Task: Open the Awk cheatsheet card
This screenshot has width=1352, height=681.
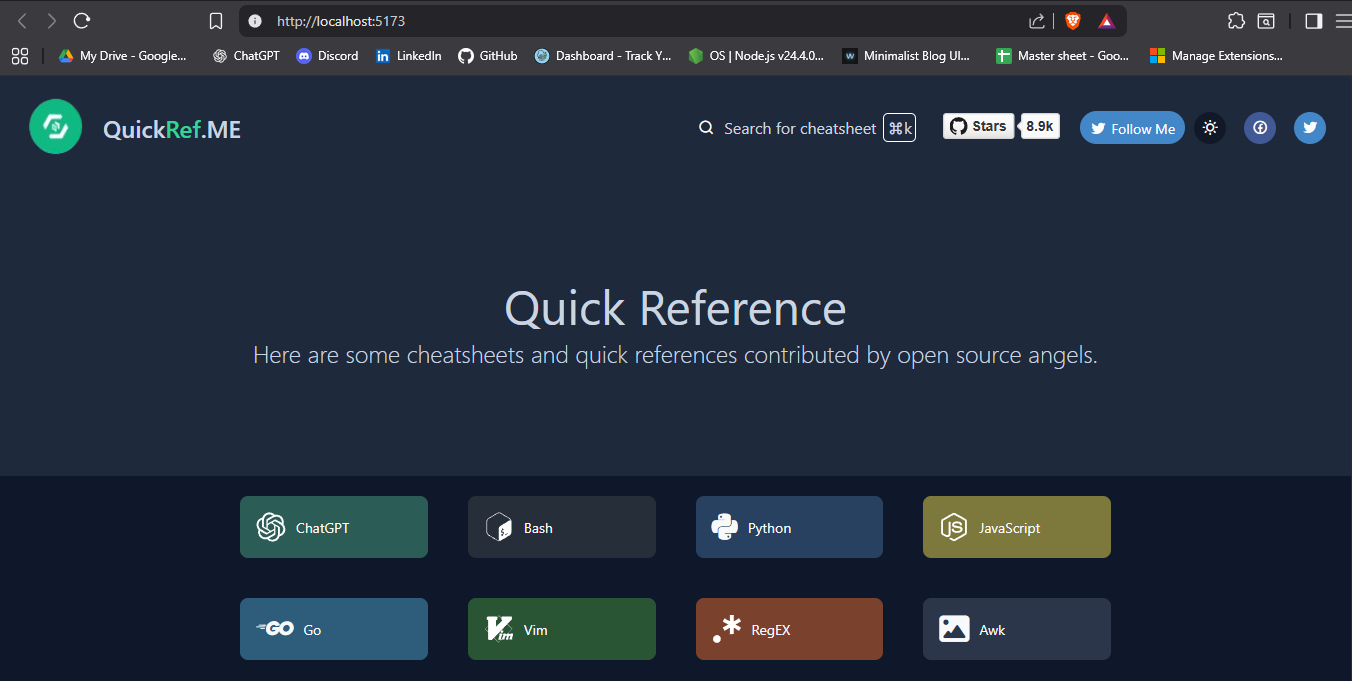Action: [x=1017, y=629]
